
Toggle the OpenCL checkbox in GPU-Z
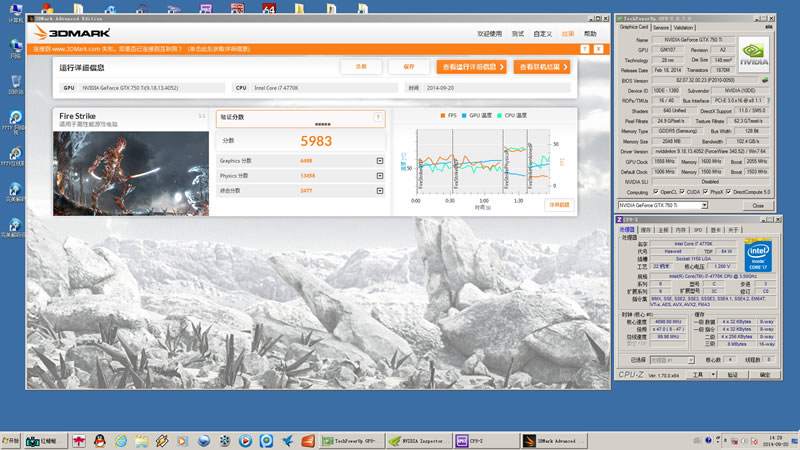pyautogui.click(x=657, y=191)
